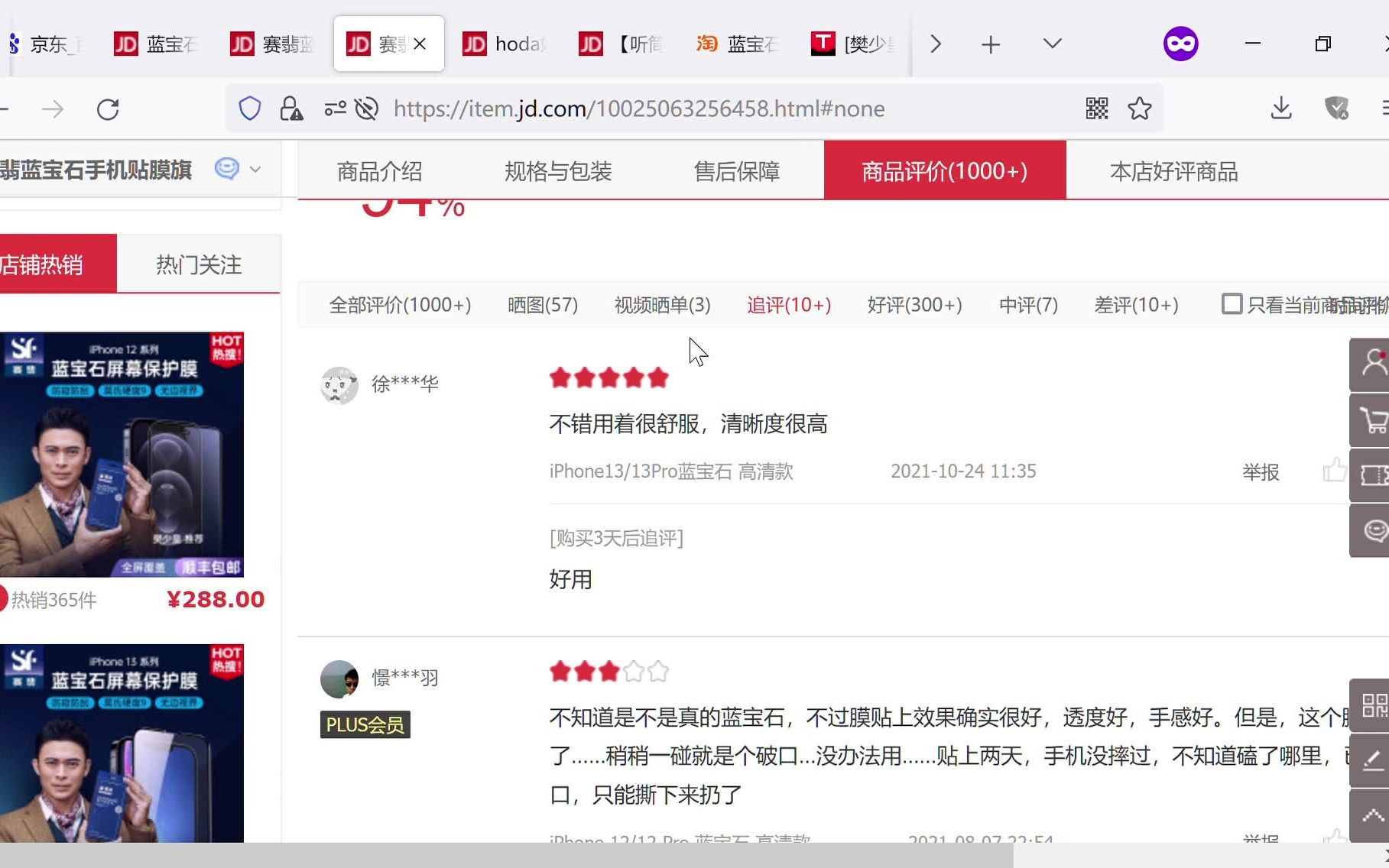Viewport: 1389px width, 868px height.
Task: List all tabs via dropdown arrow
Action: tap(1053, 44)
